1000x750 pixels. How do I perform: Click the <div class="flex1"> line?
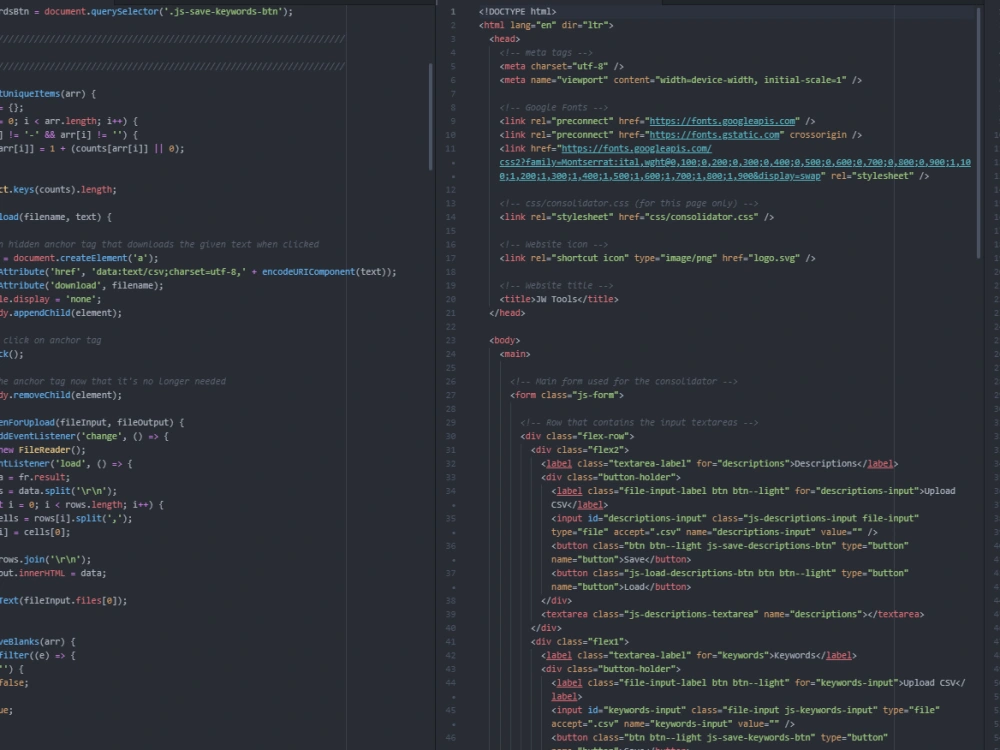[580, 642]
